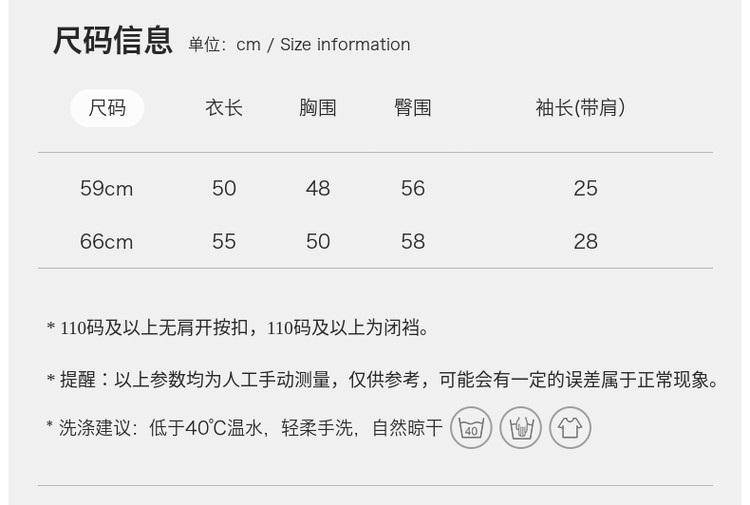Image resolution: width=750 pixels, height=505 pixels.
Task: Select the 66cm size row label
Action: [107, 241]
